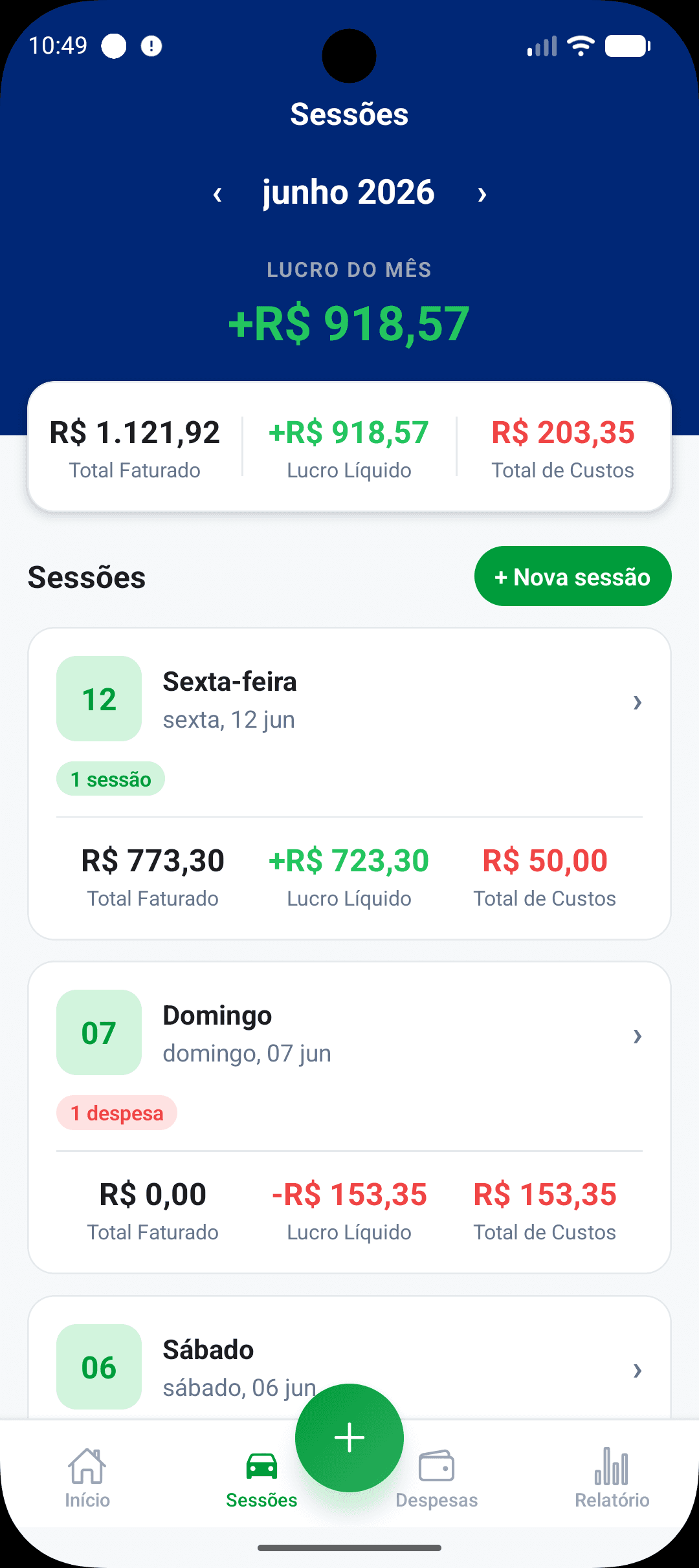Select the junho 2026 month label
The height and width of the screenshot is (1568, 699).
coord(349,192)
